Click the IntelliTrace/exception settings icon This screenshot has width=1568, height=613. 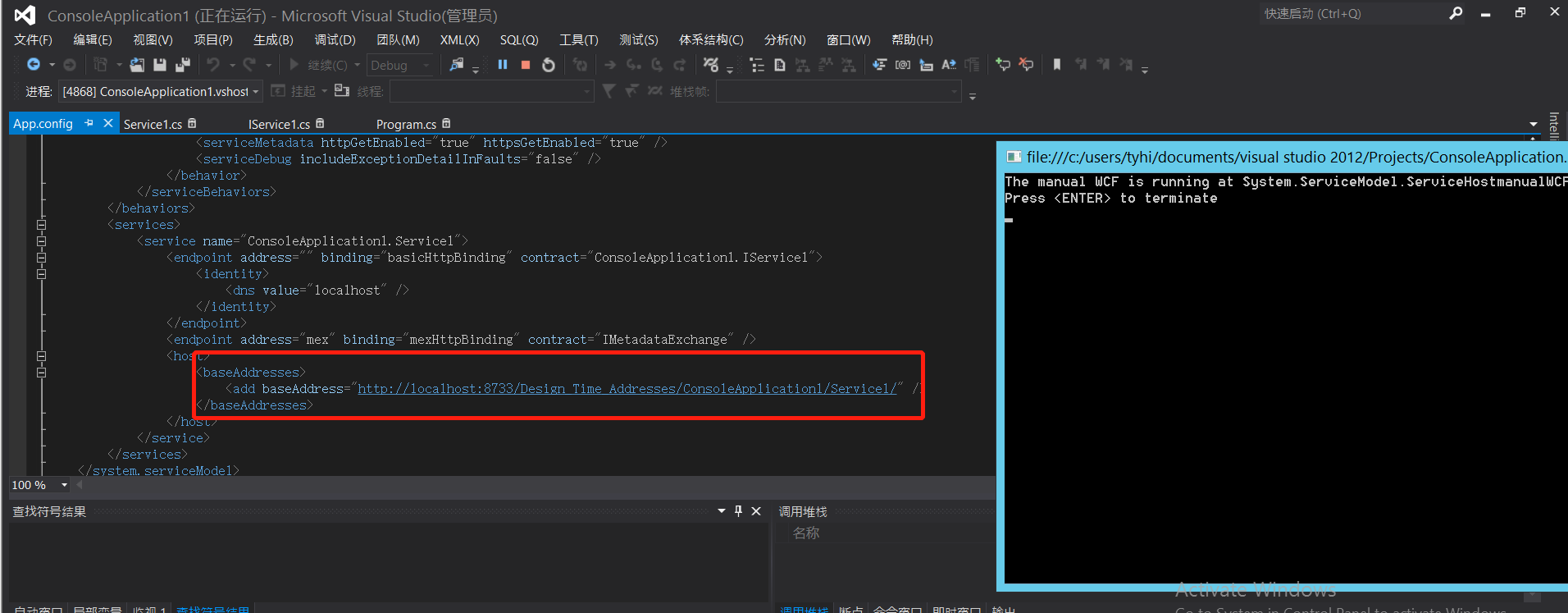point(711,65)
